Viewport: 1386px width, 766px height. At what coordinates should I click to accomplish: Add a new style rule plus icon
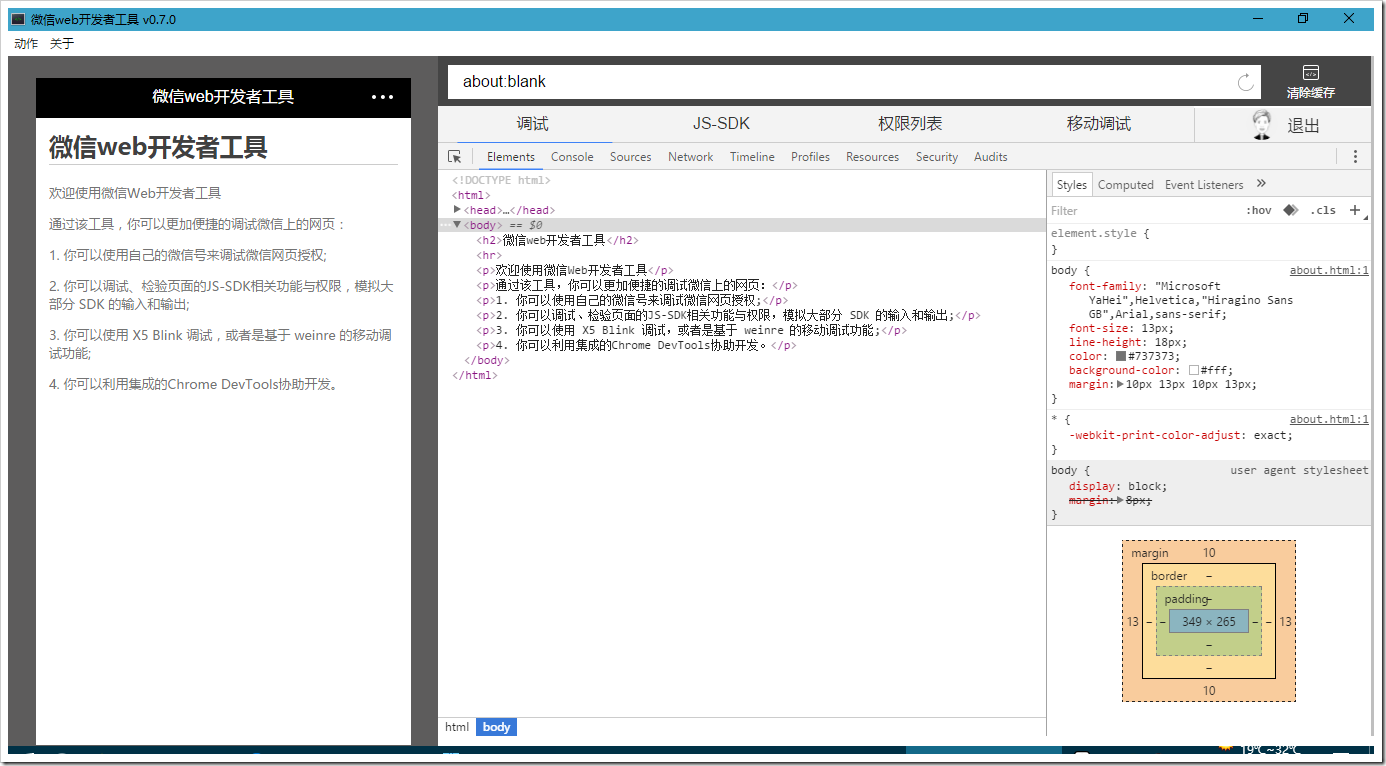pos(1355,210)
